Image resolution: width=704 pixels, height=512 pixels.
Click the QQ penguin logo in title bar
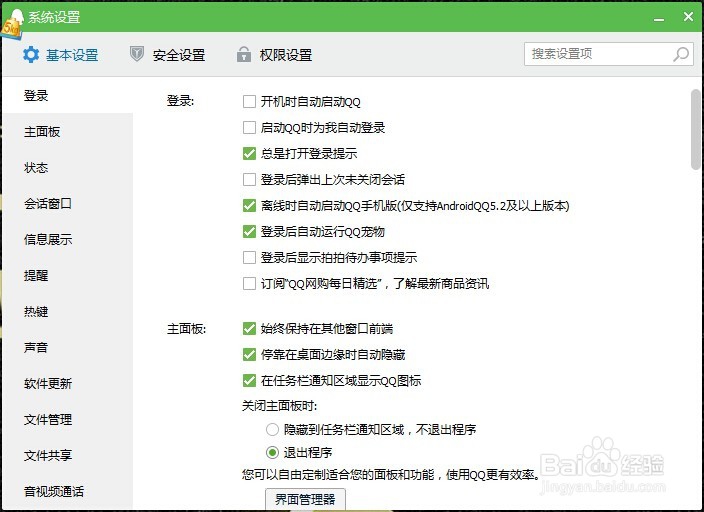[12, 22]
